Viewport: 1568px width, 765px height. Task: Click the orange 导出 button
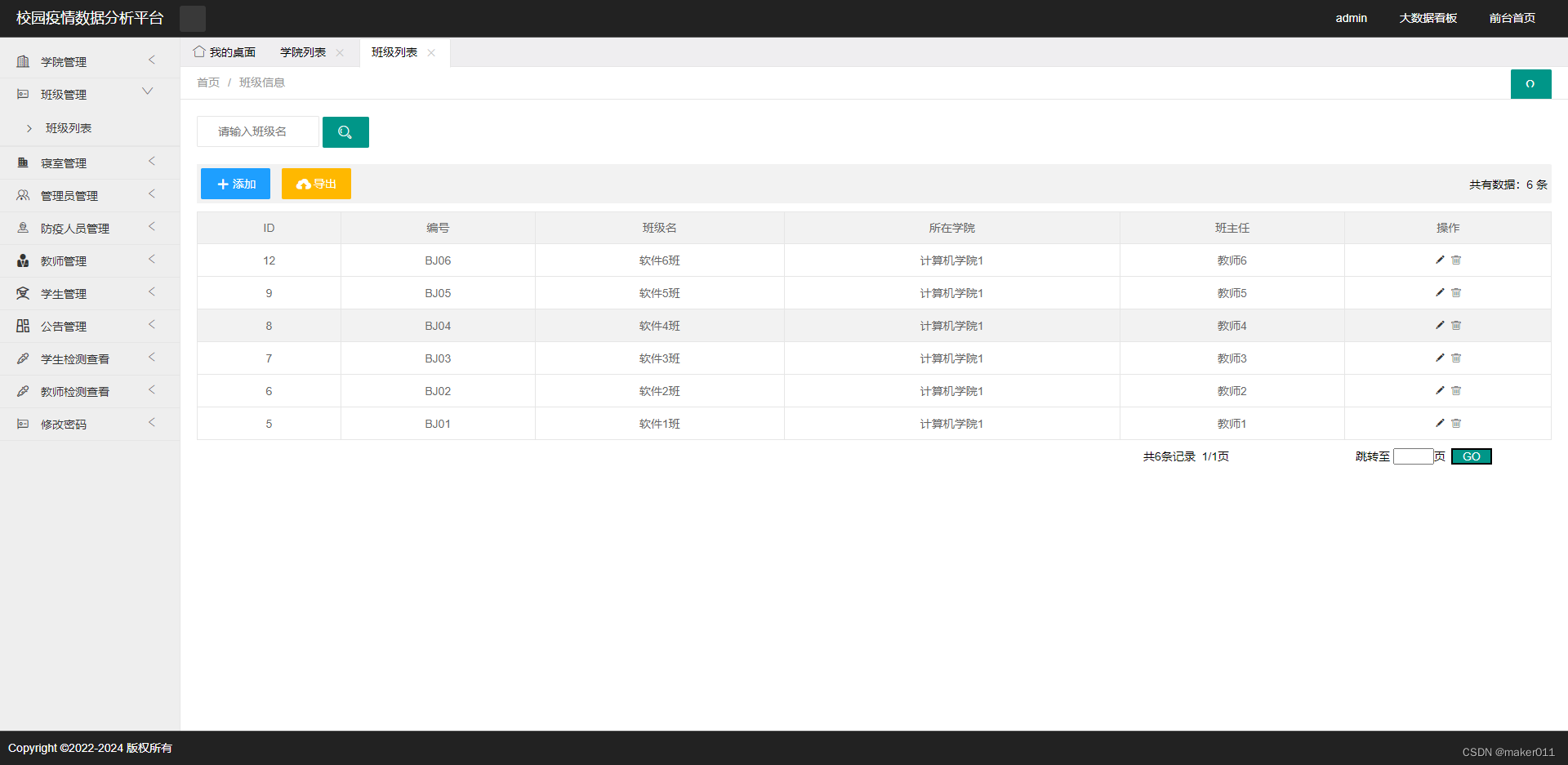pyautogui.click(x=316, y=184)
